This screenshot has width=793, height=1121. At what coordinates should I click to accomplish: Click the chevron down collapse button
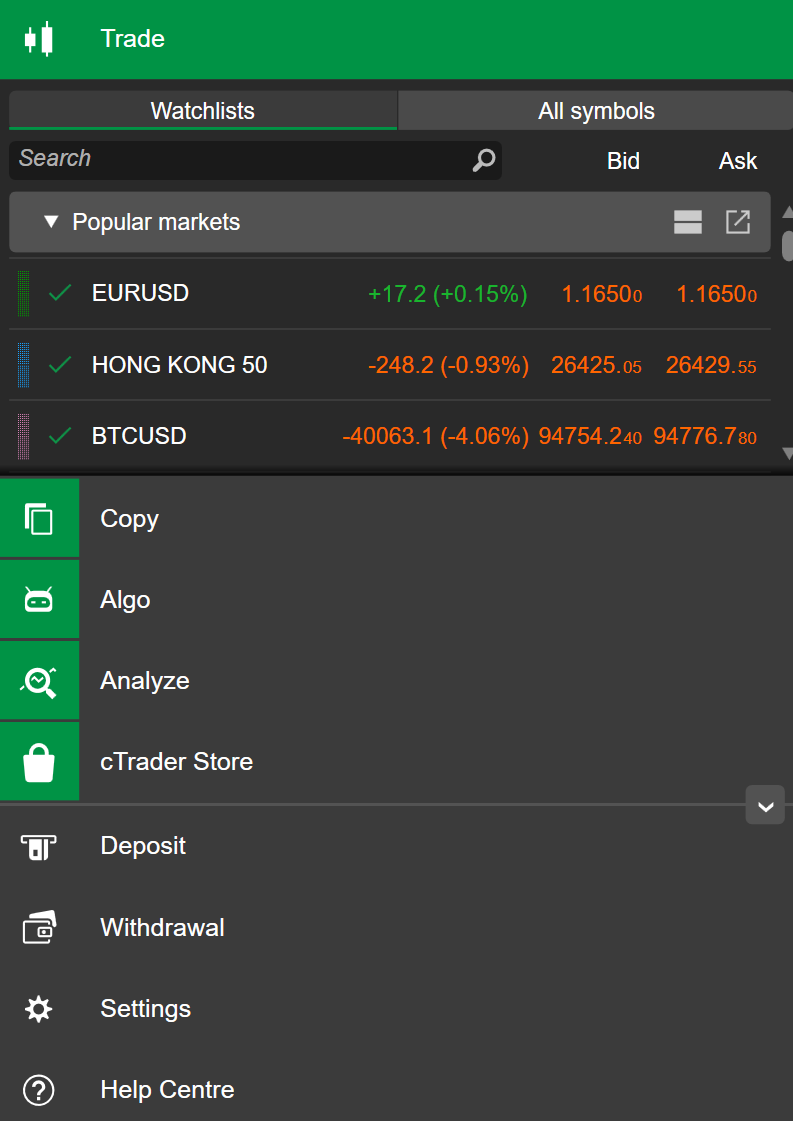pos(765,806)
